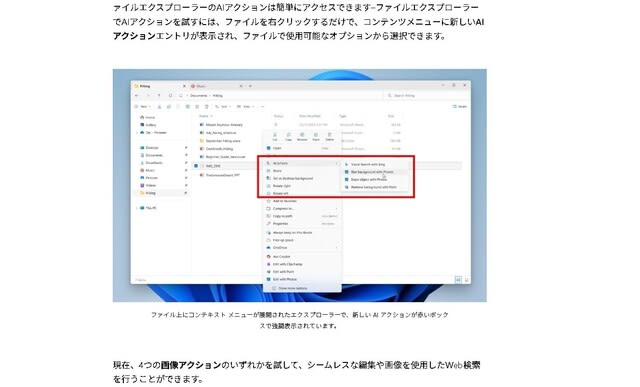Select Visual Search with Bing
Image resolution: width=640 pixels, height=387 pixels.
(x=374, y=164)
